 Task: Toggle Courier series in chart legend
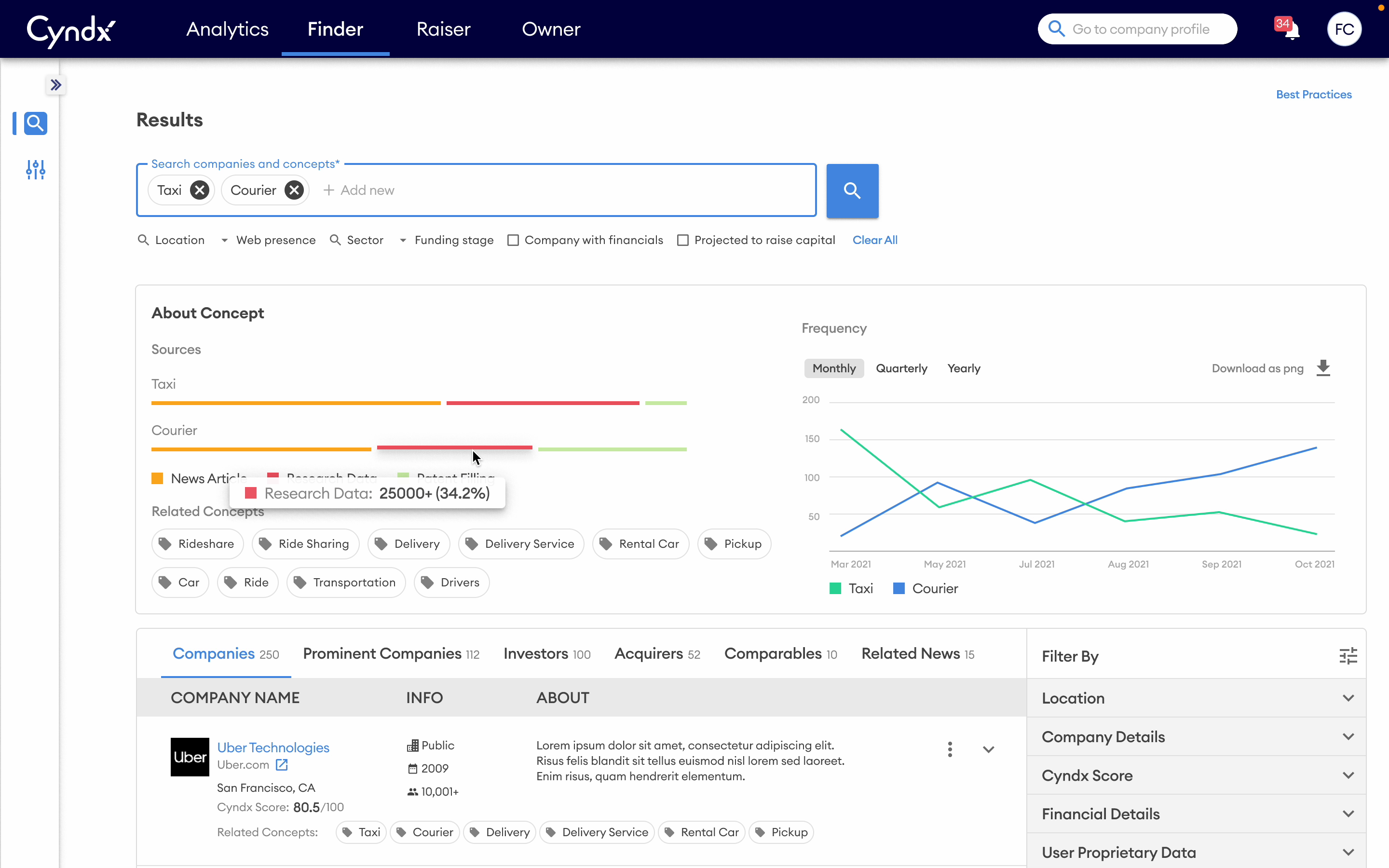coord(925,588)
